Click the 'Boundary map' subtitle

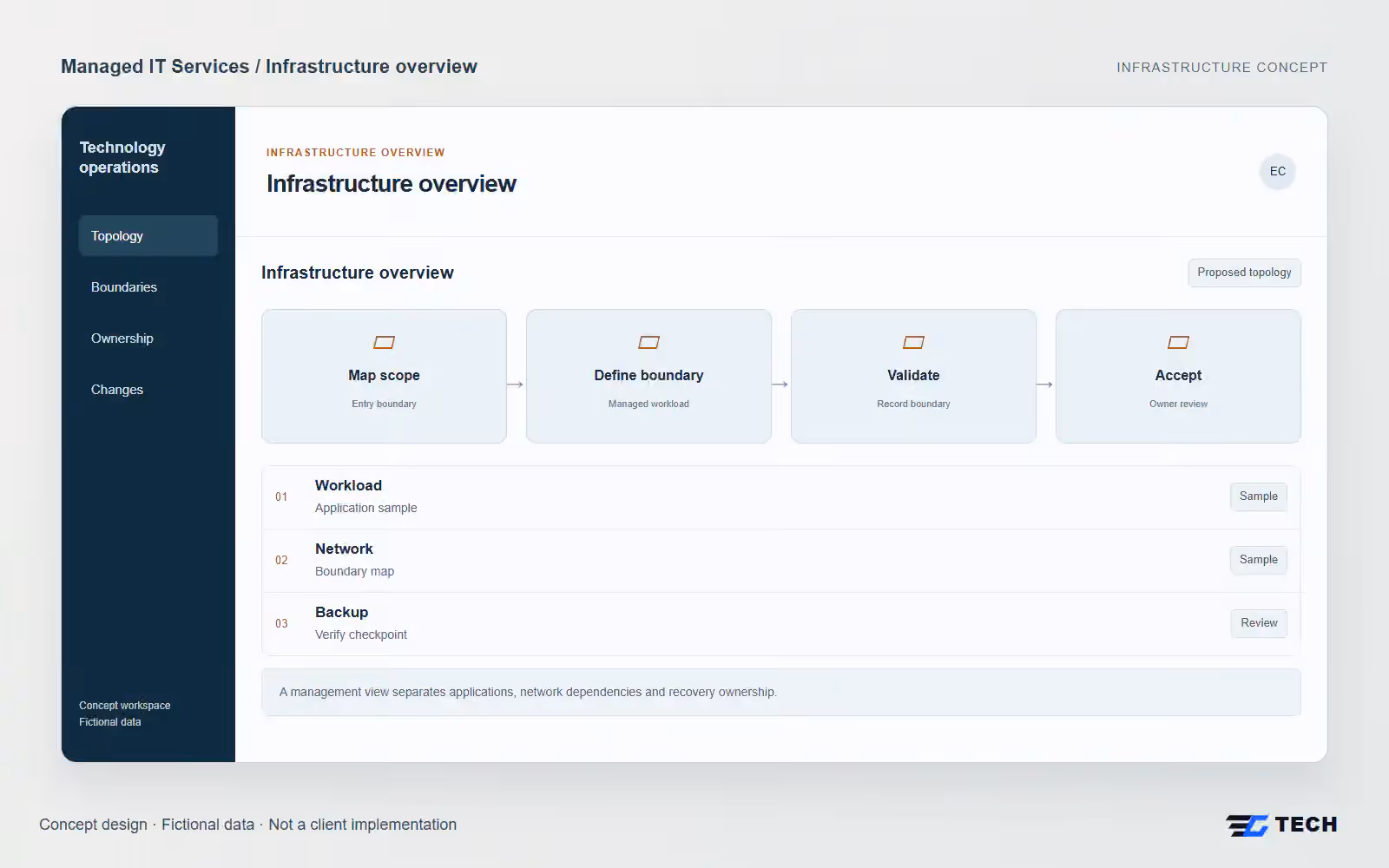(354, 571)
